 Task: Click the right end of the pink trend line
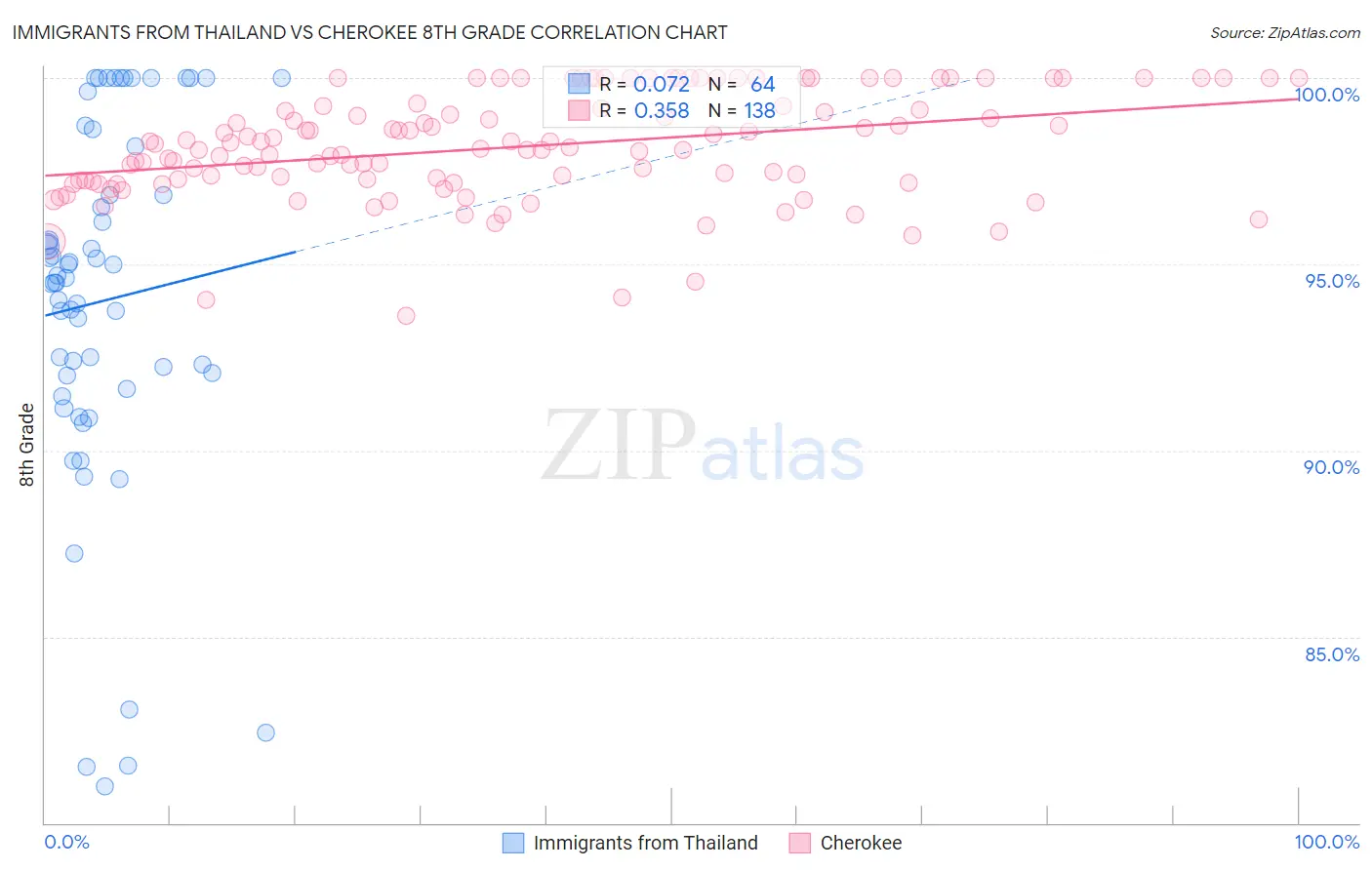click(1298, 98)
